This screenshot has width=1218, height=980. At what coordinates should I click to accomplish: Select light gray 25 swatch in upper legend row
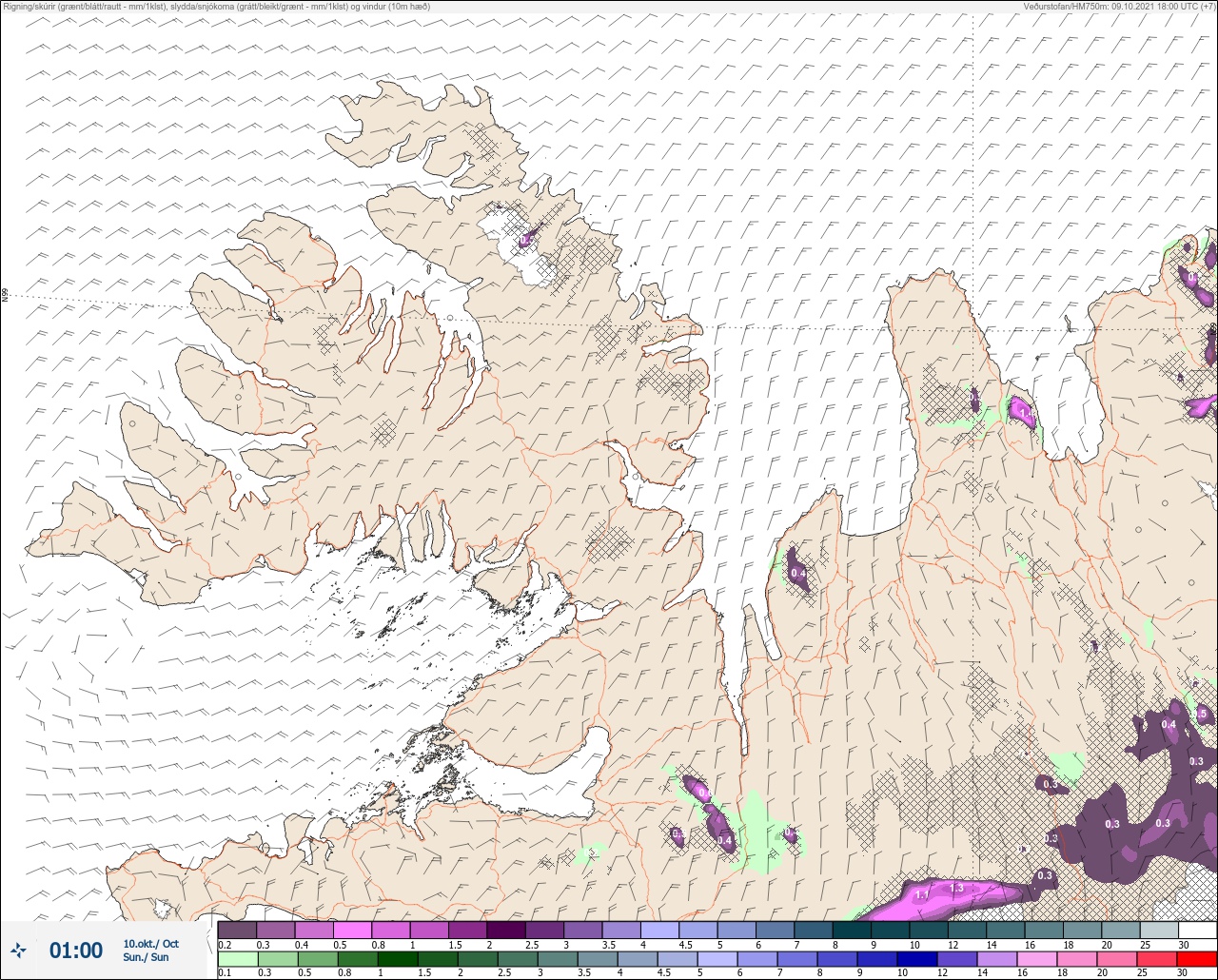(x=1159, y=930)
